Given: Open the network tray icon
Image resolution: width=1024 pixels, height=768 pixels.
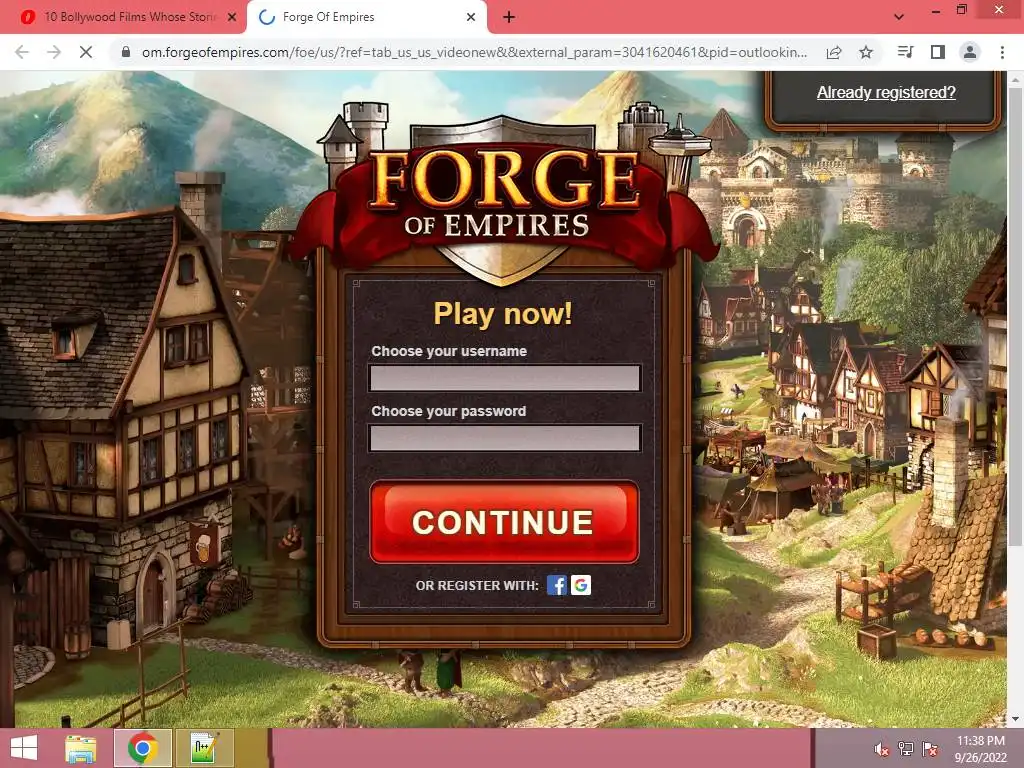Looking at the screenshot, I should [x=906, y=749].
